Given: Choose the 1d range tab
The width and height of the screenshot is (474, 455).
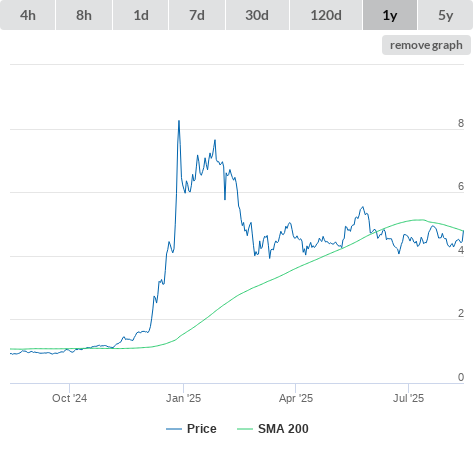Looking at the screenshot, I should click(x=141, y=15).
